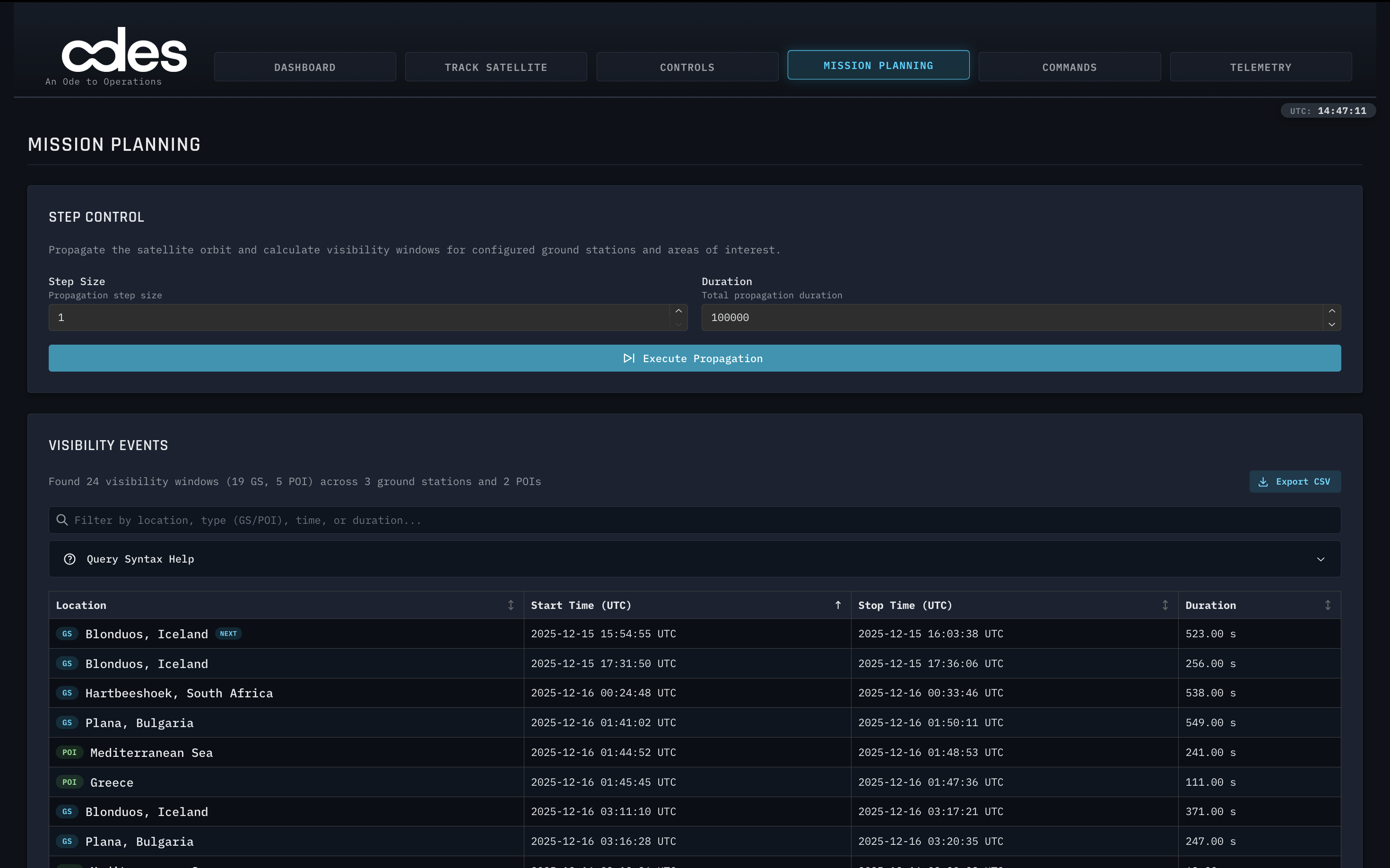Image resolution: width=1390 pixels, height=868 pixels.
Task: Go to the Commands tab
Action: tap(1069, 67)
